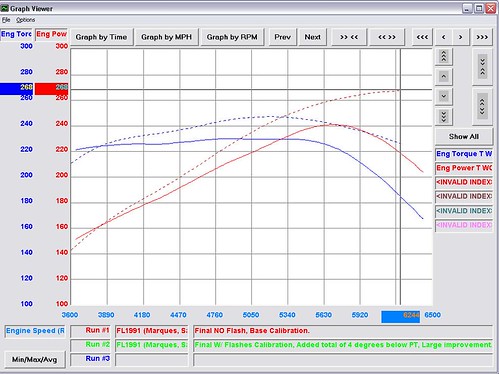Image resolution: width=499 pixels, height=374 pixels.
Task: Step right with the single '>' arrow
Action: pos(461,37)
